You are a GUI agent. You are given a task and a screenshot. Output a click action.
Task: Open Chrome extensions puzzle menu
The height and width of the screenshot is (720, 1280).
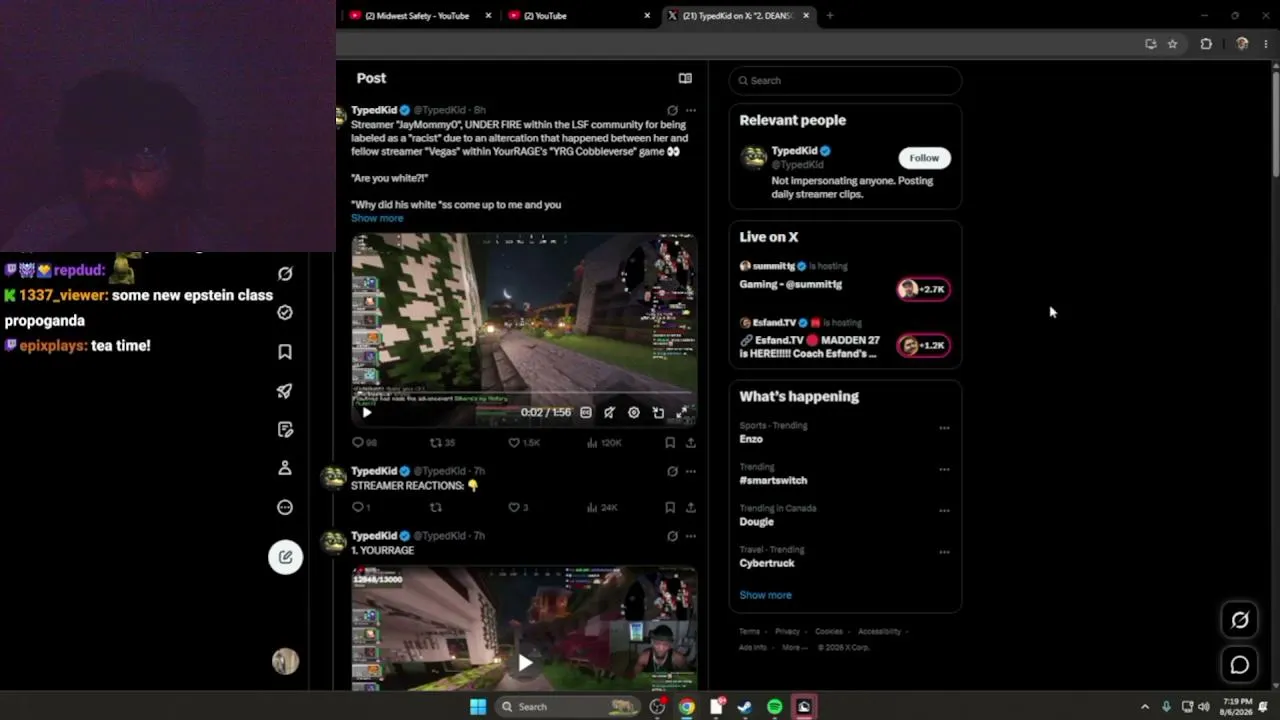click(x=1206, y=44)
